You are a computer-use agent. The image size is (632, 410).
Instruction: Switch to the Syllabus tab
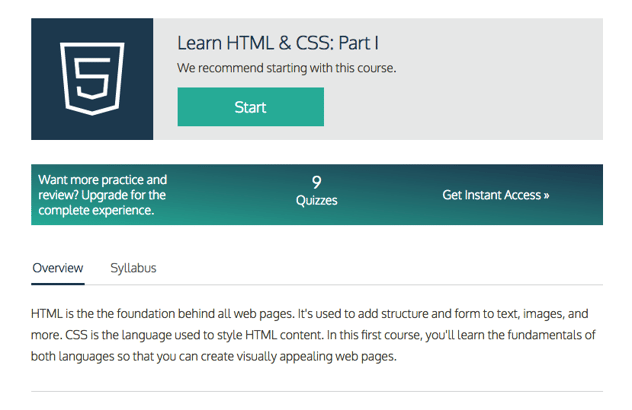point(133,268)
